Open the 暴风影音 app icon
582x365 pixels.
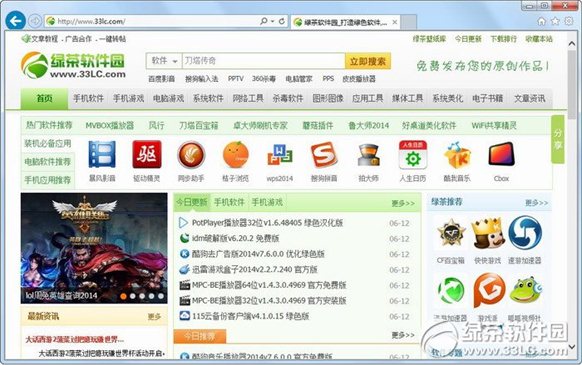[102, 154]
